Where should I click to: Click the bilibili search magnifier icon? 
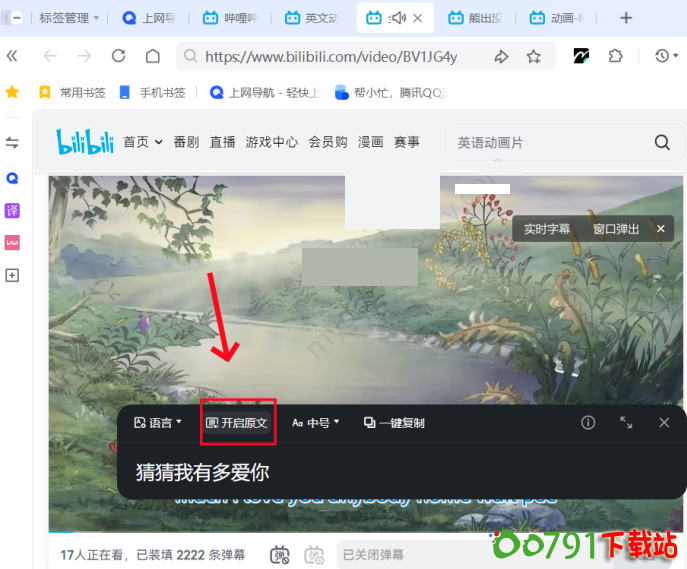(662, 142)
